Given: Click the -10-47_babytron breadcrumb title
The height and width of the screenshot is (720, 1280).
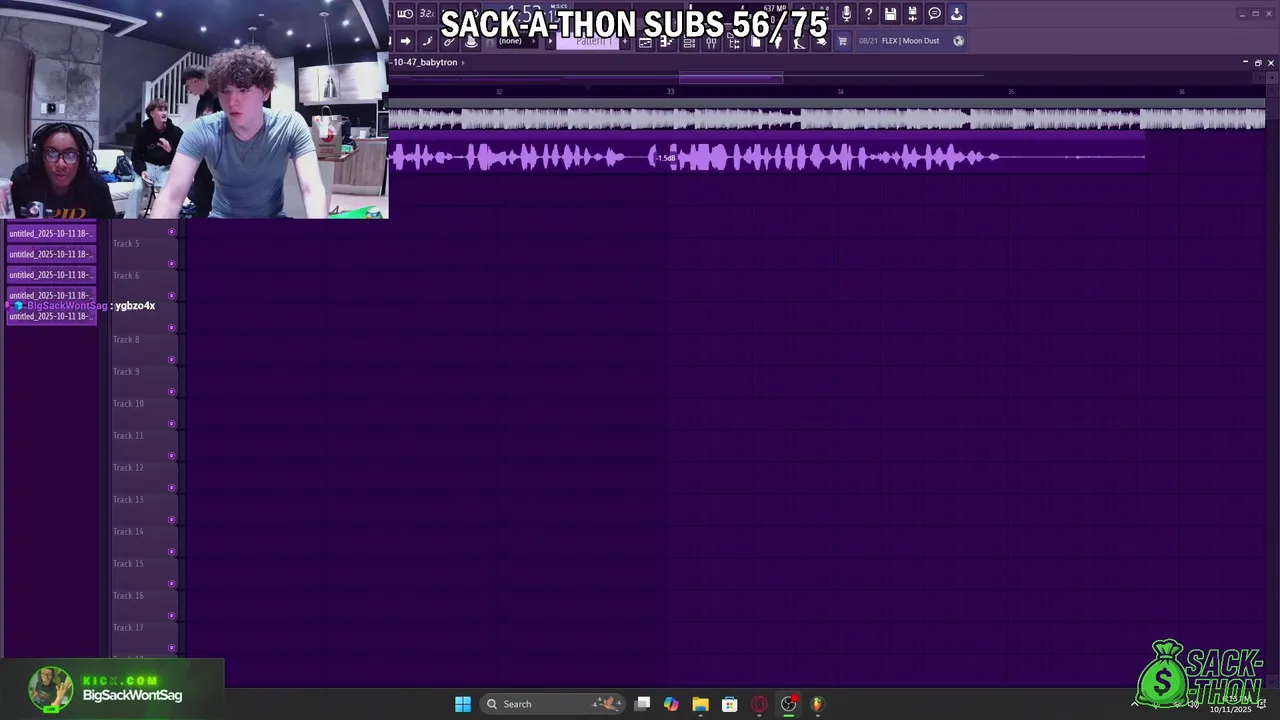Looking at the screenshot, I should (425, 62).
